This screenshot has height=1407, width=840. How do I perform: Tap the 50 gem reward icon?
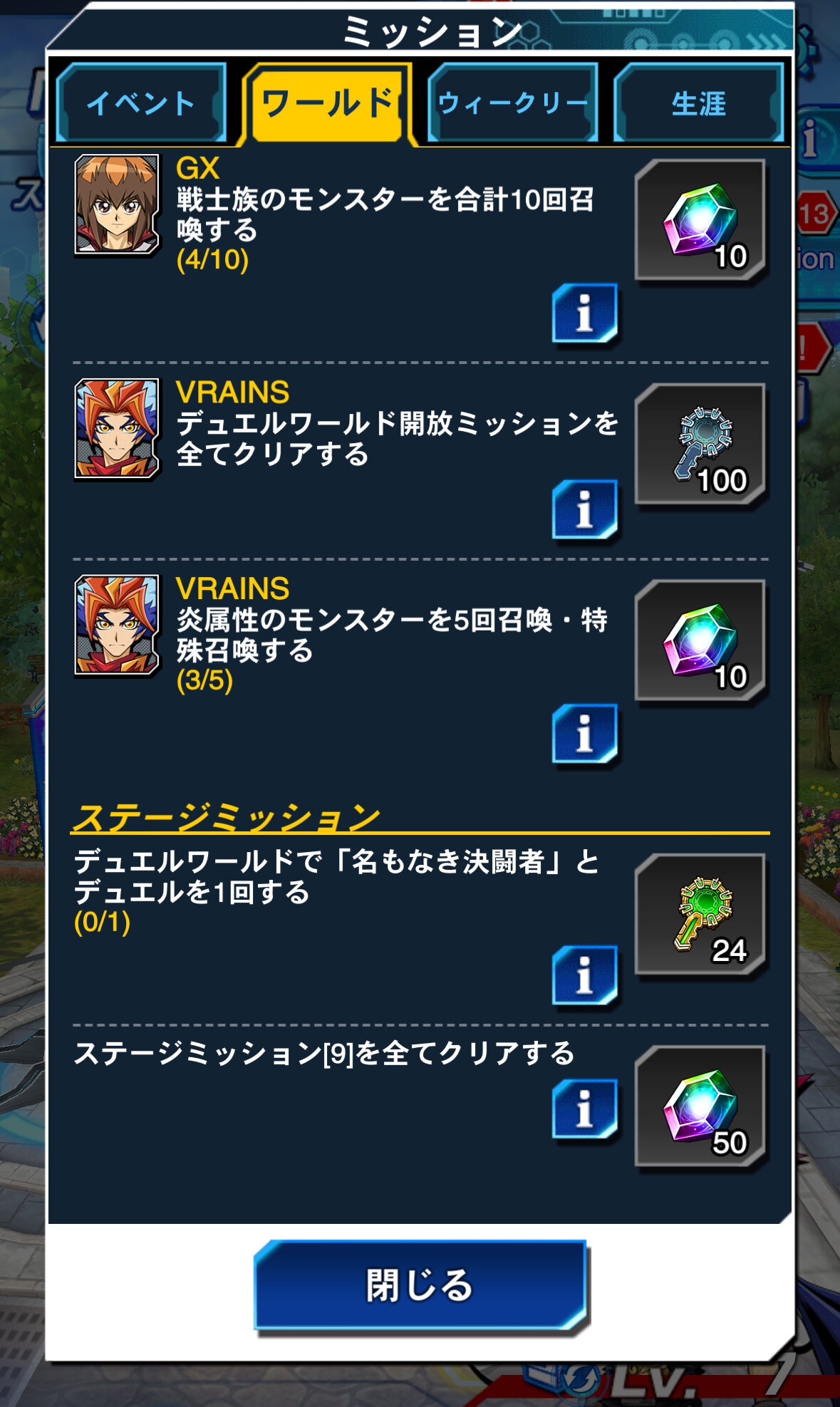701,1107
